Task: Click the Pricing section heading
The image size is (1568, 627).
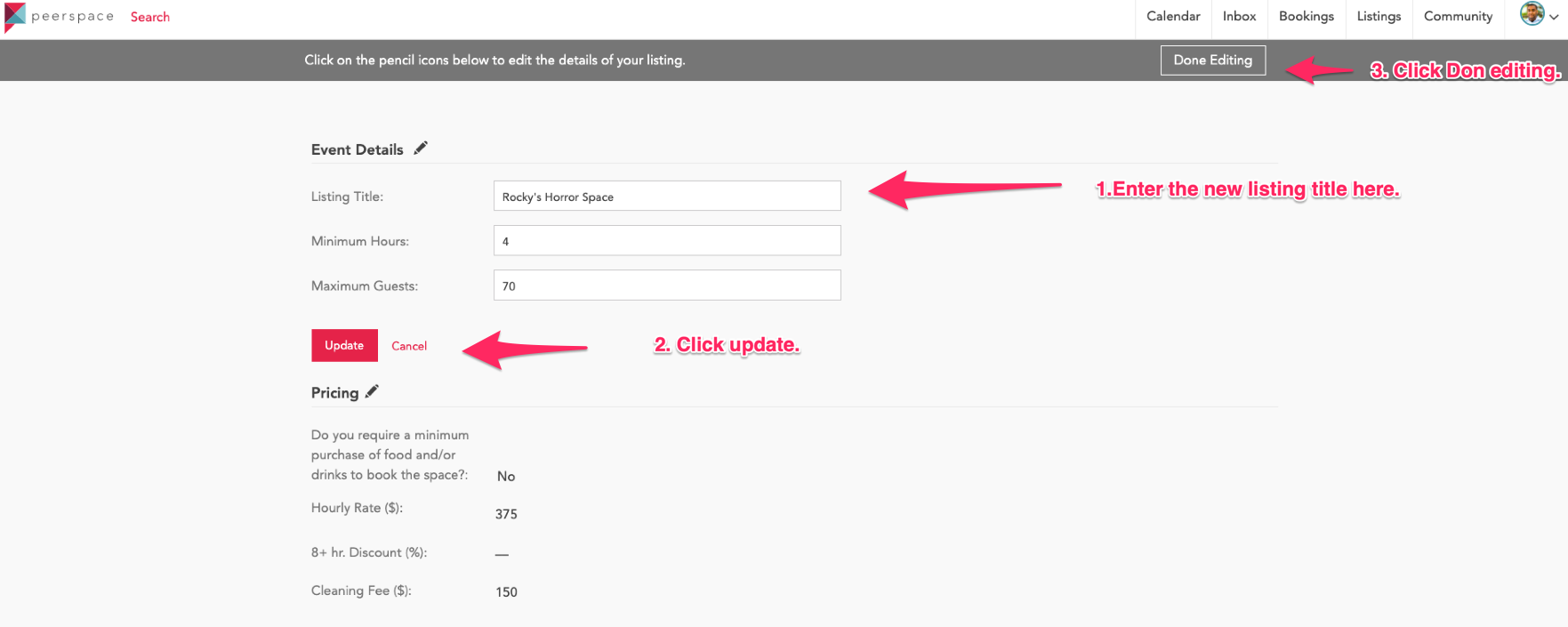Action: [x=334, y=393]
